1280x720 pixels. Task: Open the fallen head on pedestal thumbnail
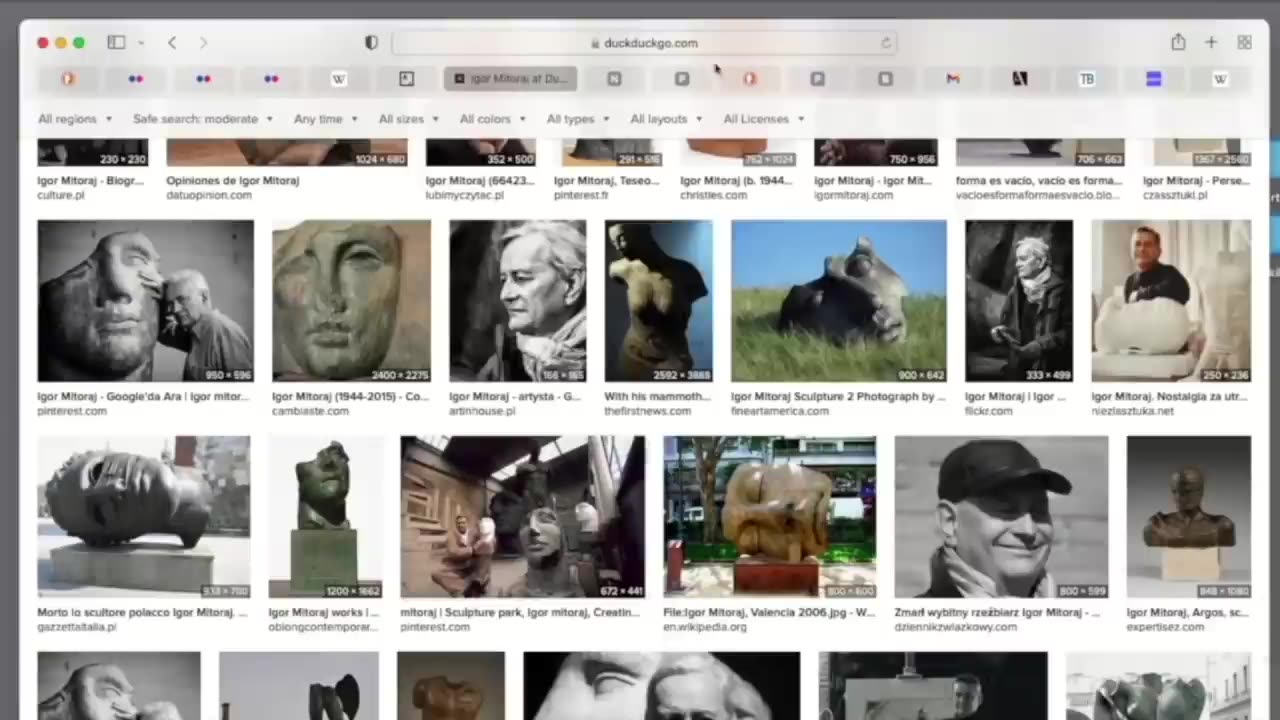click(144, 517)
